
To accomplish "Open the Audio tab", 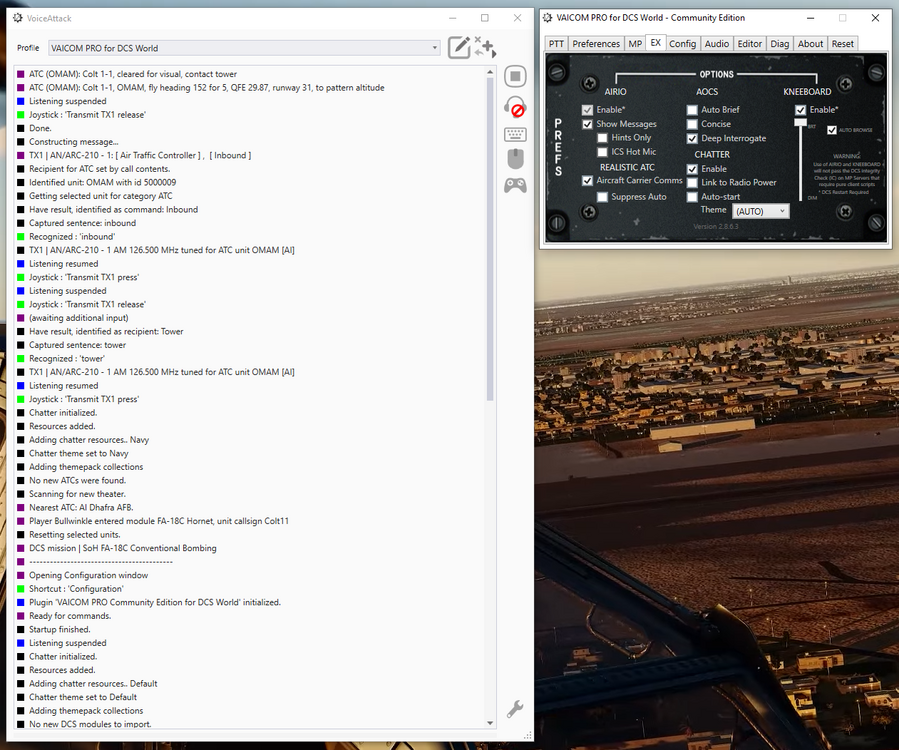I will [x=716, y=43].
